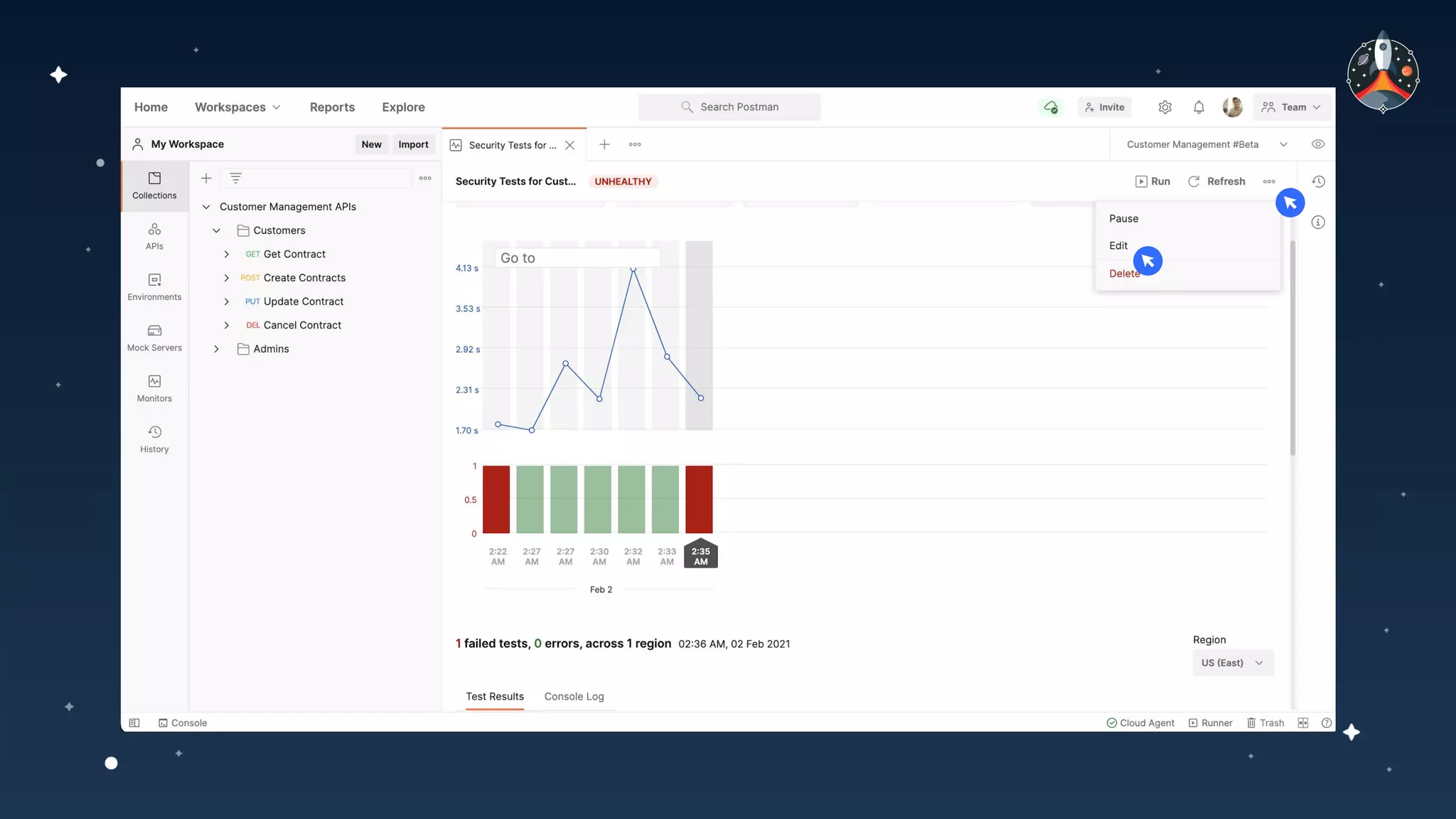Open the monitor info icon panel

(x=1318, y=223)
